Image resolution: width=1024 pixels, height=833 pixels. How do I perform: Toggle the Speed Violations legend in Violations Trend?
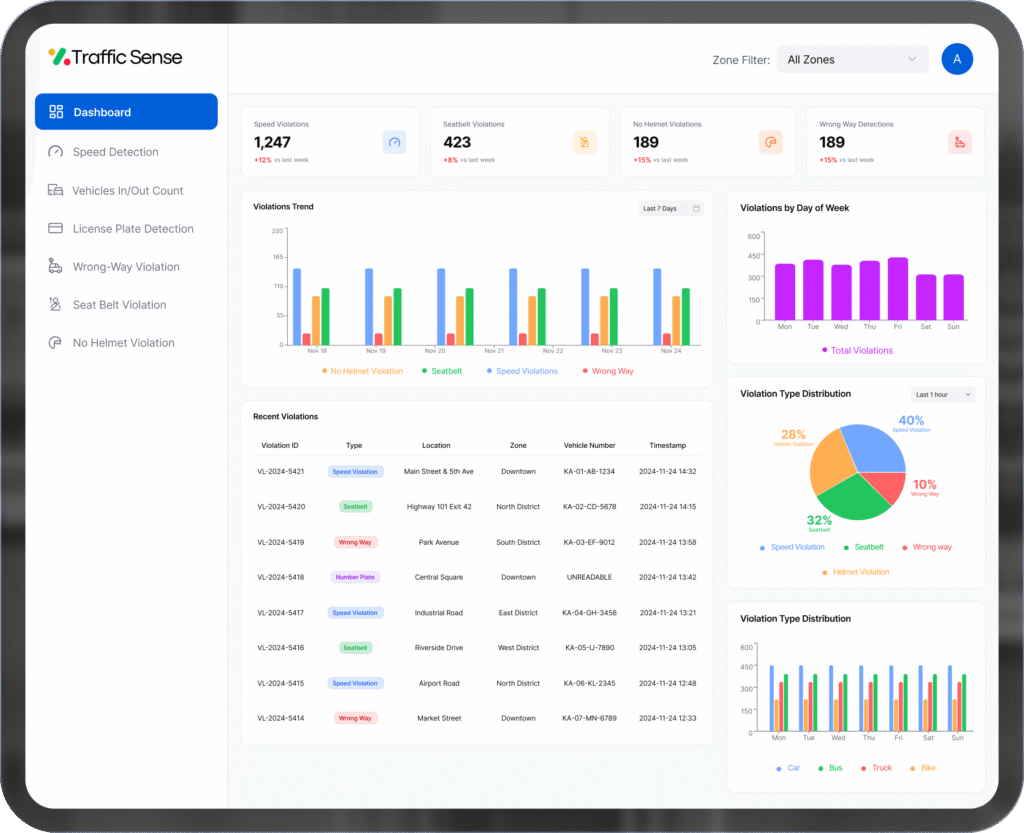coord(522,371)
